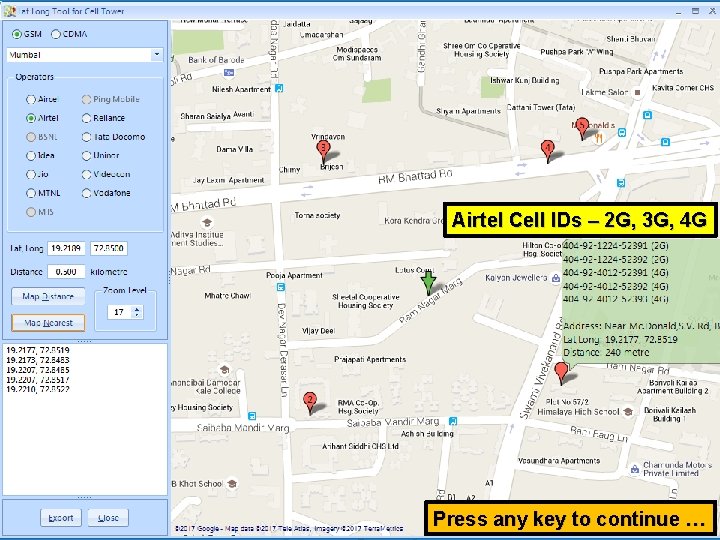Screen dimensions: 720x540
Task: Choose the Airtel operator
Action: tap(31, 118)
